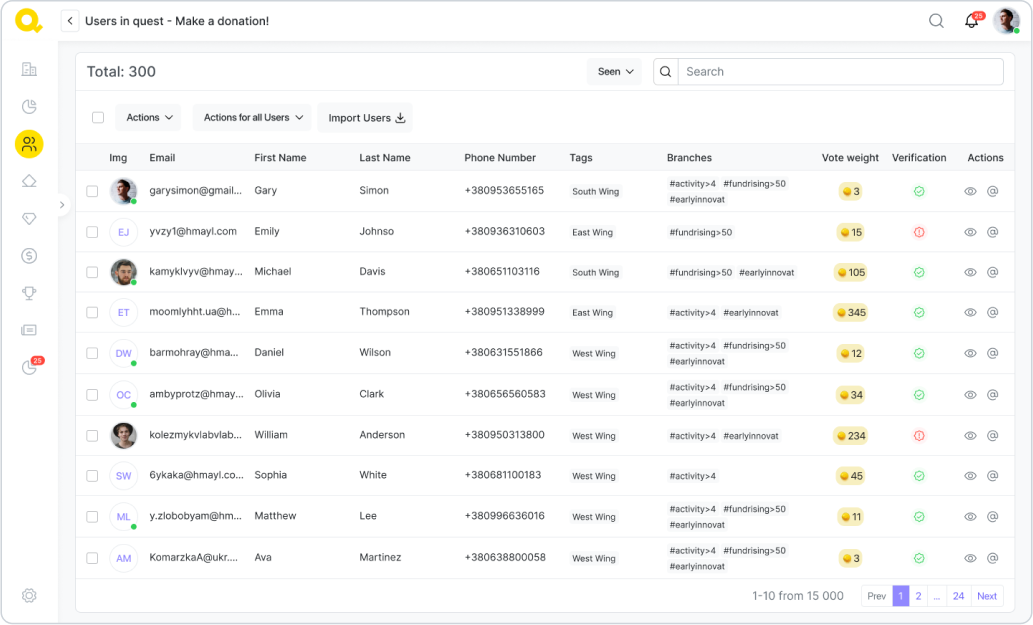Jump to page 24 in pagination
Viewport: 1033px width, 625px height.
click(x=958, y=596)
